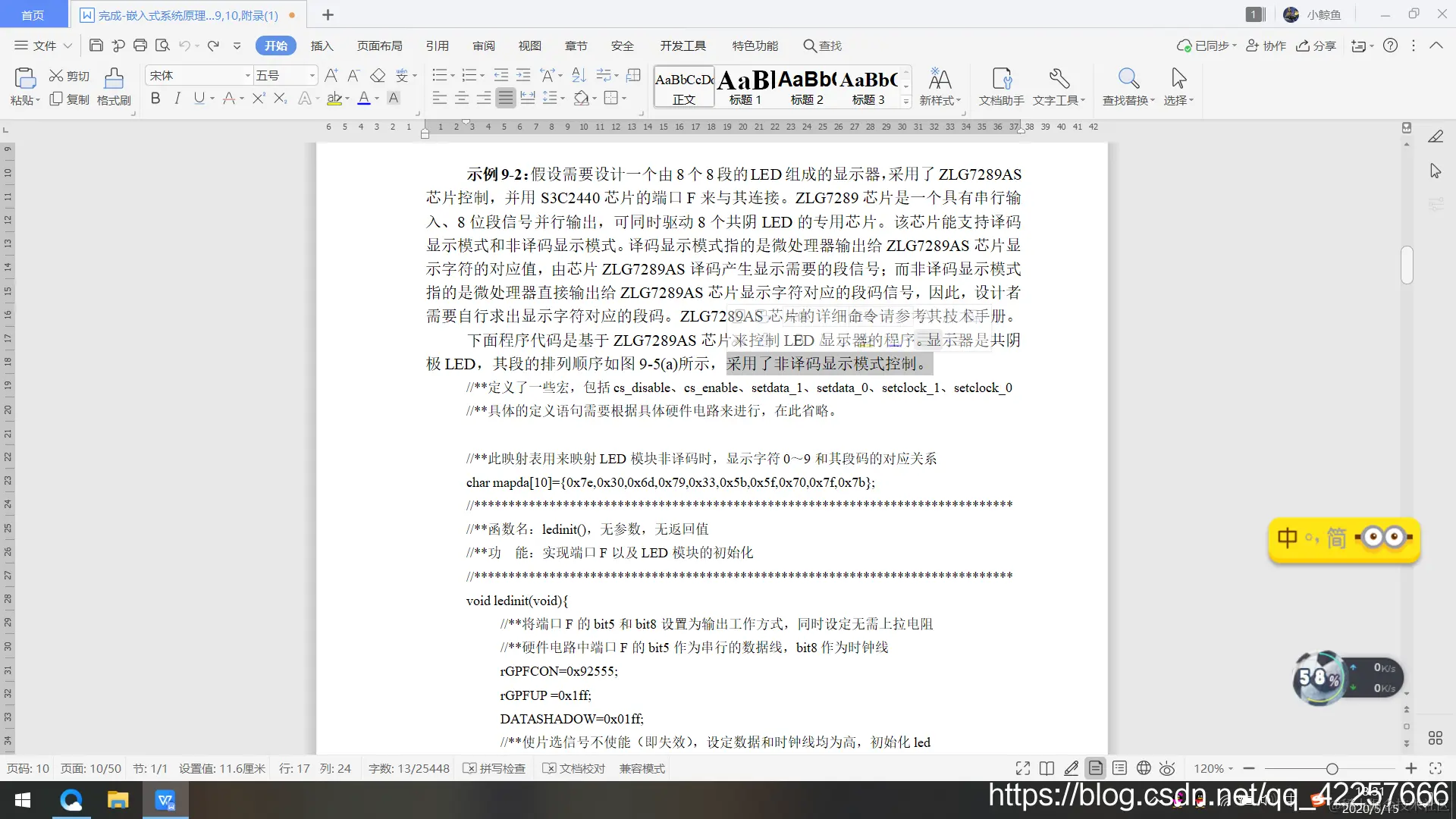
Task: Click the Document Assistant icon
Action: click(x=1001, y=79)
